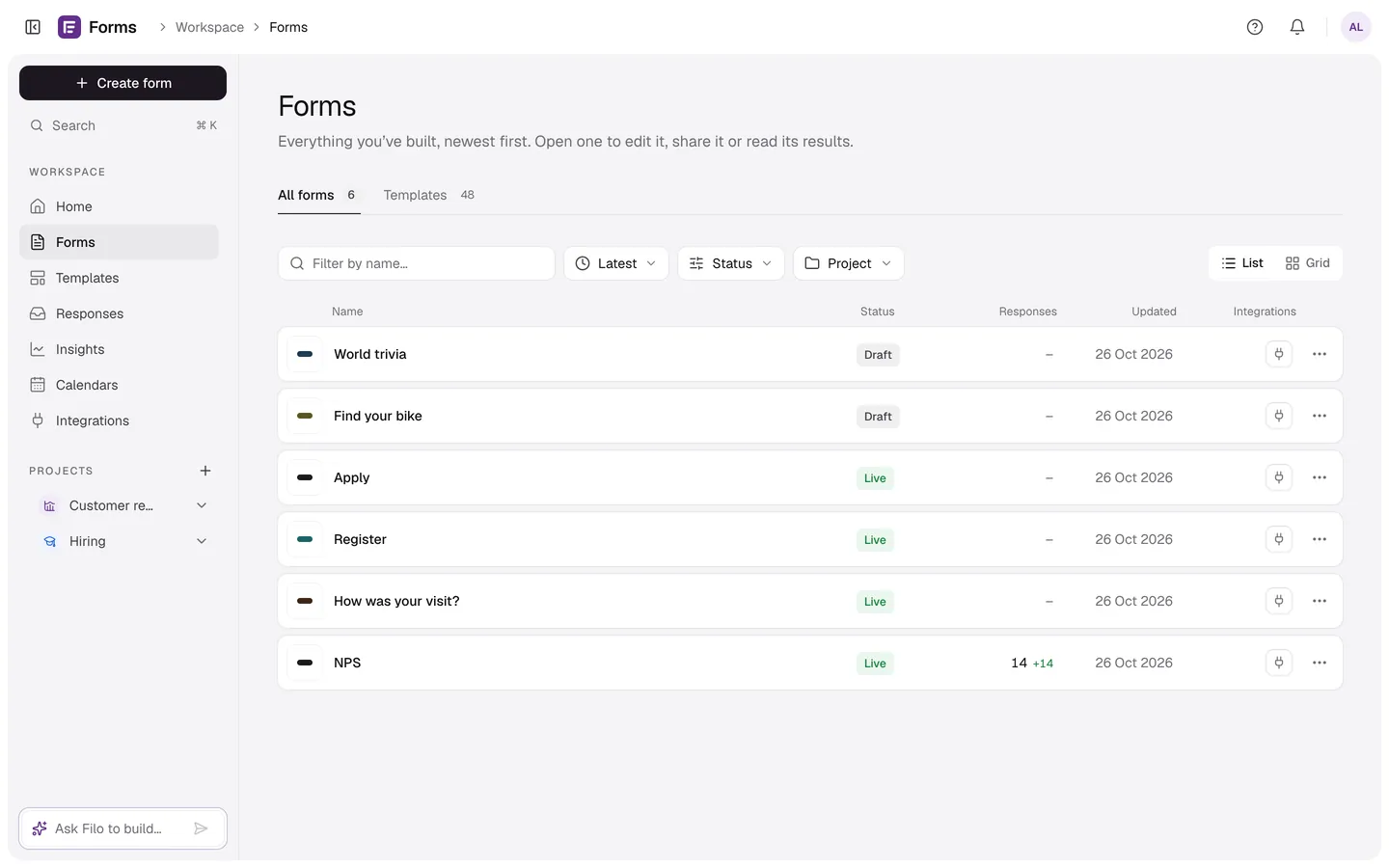Image resolution: width=1389 pixels, height=868 pixels.
Task: Open the How was your visit? form
Action: [810, 601]
